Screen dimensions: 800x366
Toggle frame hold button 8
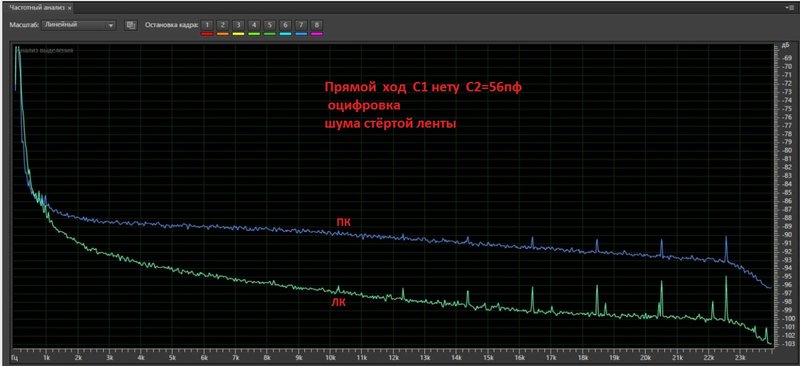coord(317,25)
